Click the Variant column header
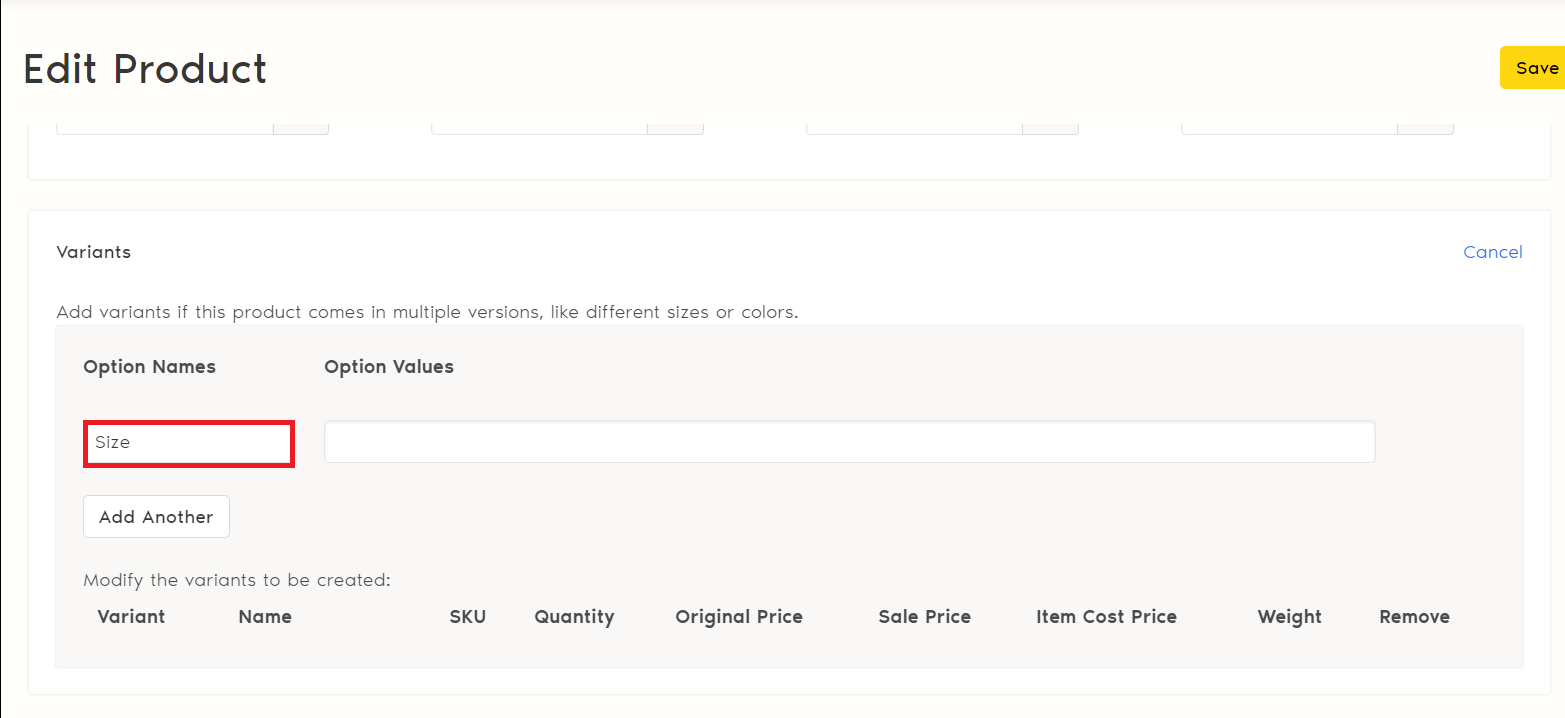The width and height of the screenshot is (1565, 718). coord(131,617)
